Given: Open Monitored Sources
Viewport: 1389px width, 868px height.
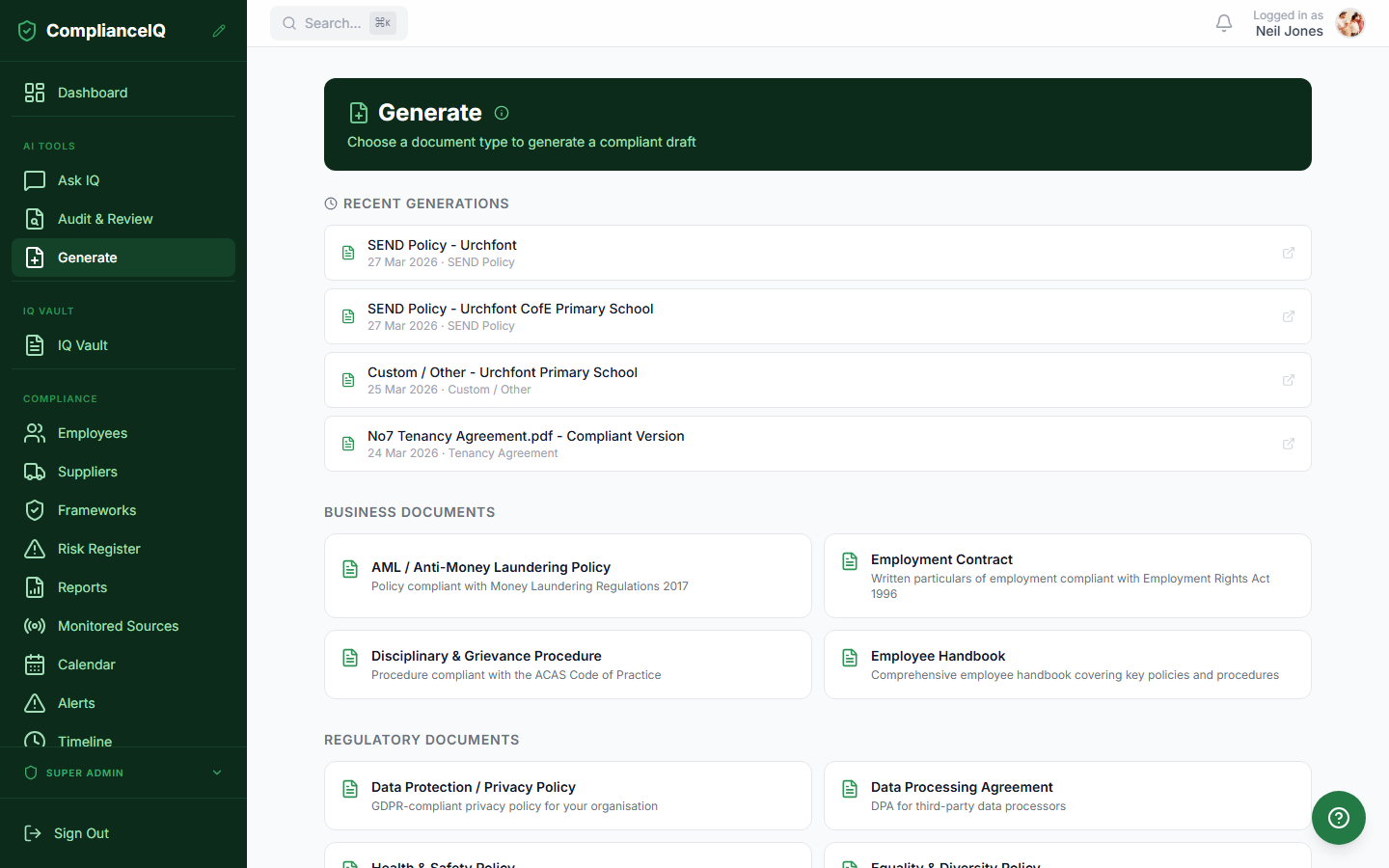Looking at the screenshot, I should pos(118,626).
